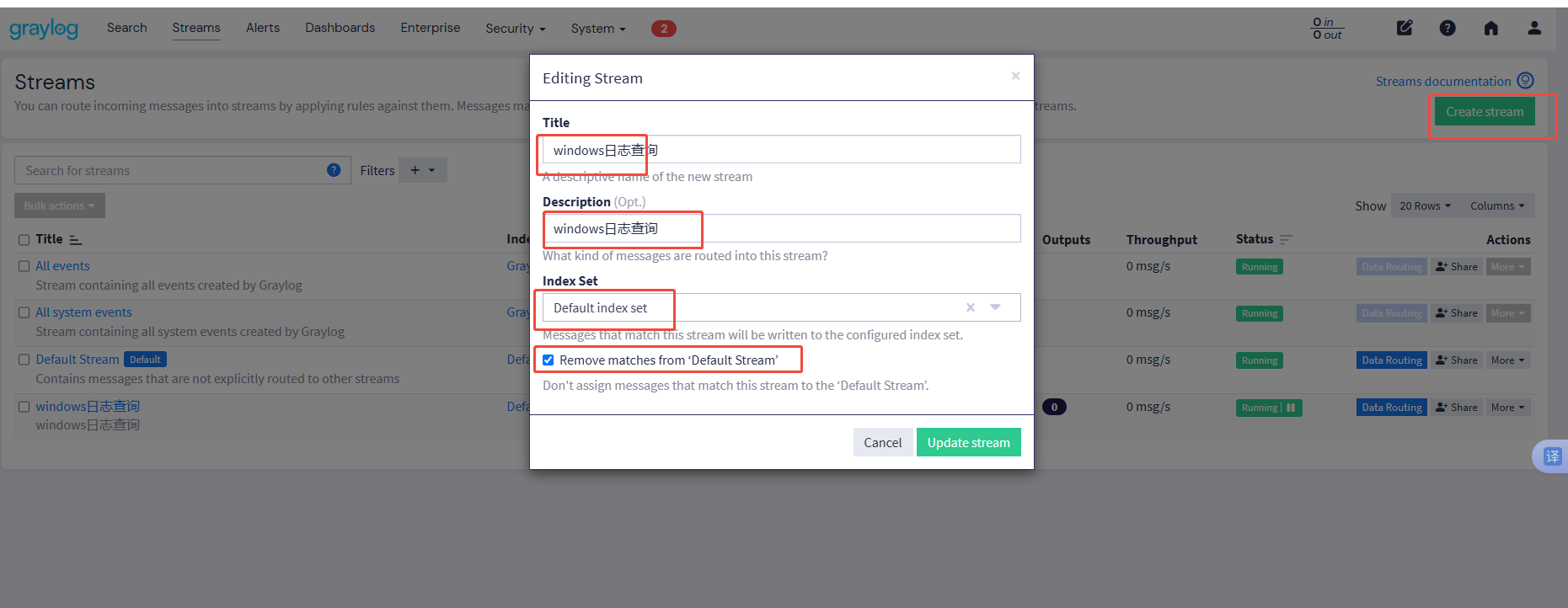Viewport: 1568px width, 608px height.
Task: Click the home icon in navbar
Action: click(1490, 28)
